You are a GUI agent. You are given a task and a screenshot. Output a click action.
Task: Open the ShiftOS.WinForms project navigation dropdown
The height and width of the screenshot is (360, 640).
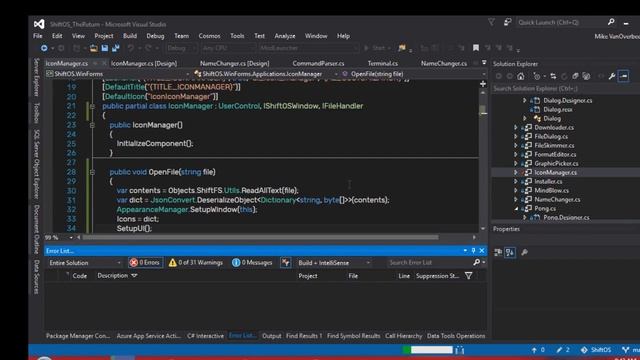(x=118, y=74)
